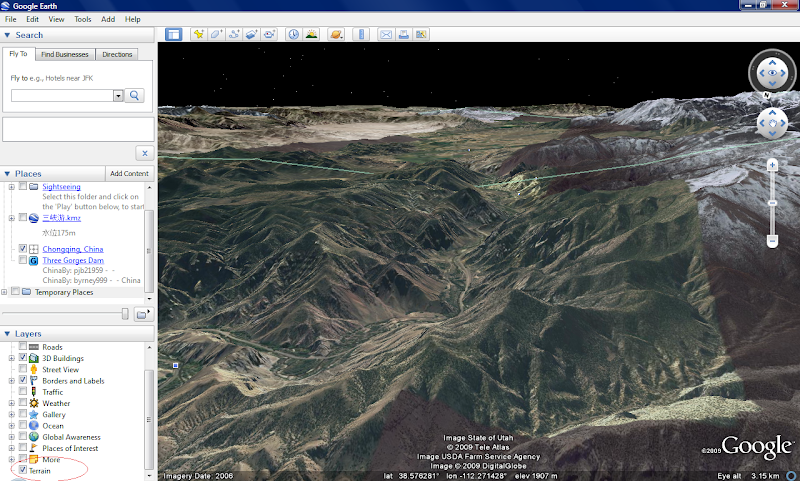800x481 pixels.
Task: Zoom out with the minus button
Action: (x=772, y=241)
